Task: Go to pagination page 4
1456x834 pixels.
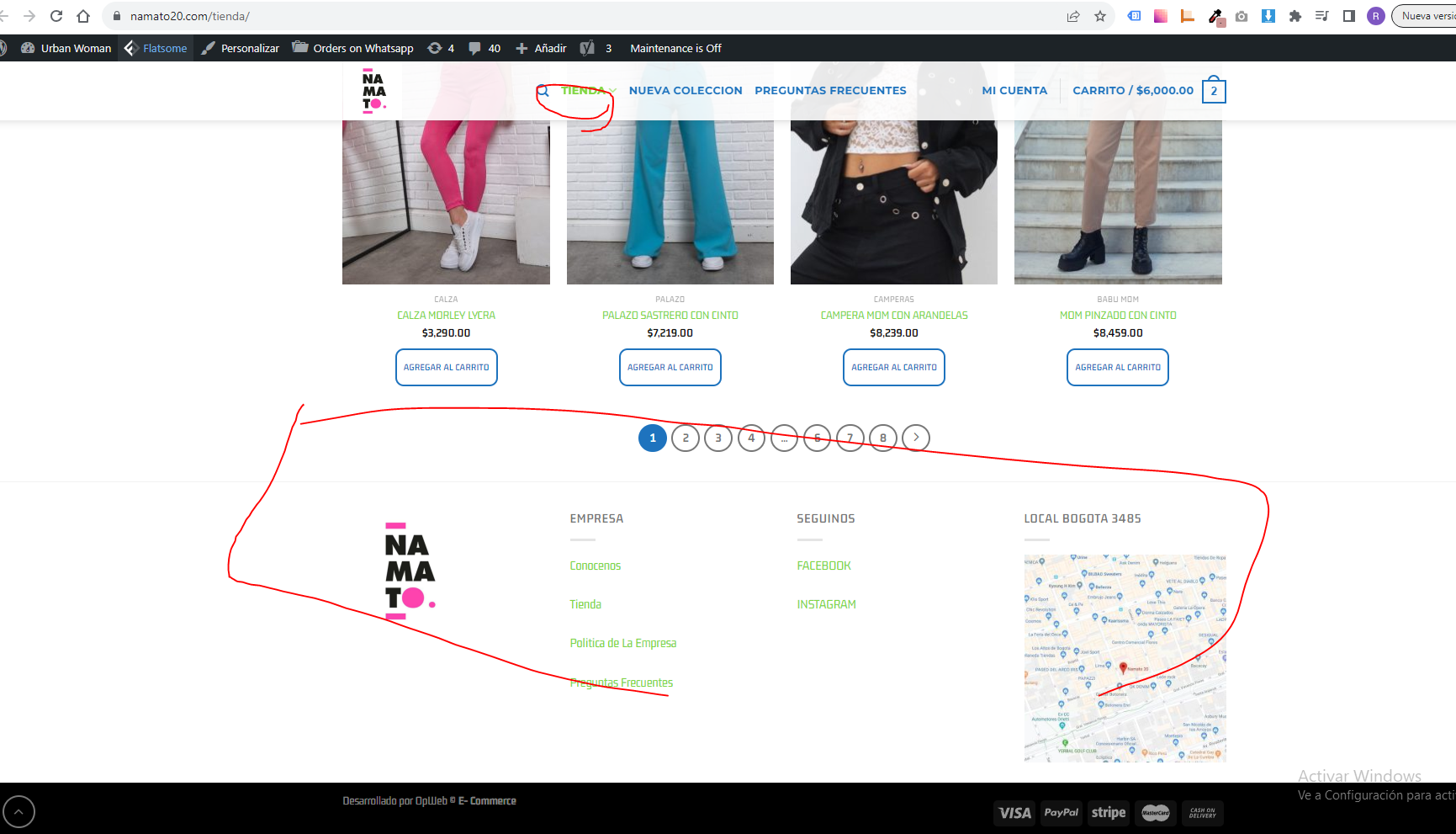Action: (x=751, y=438)
